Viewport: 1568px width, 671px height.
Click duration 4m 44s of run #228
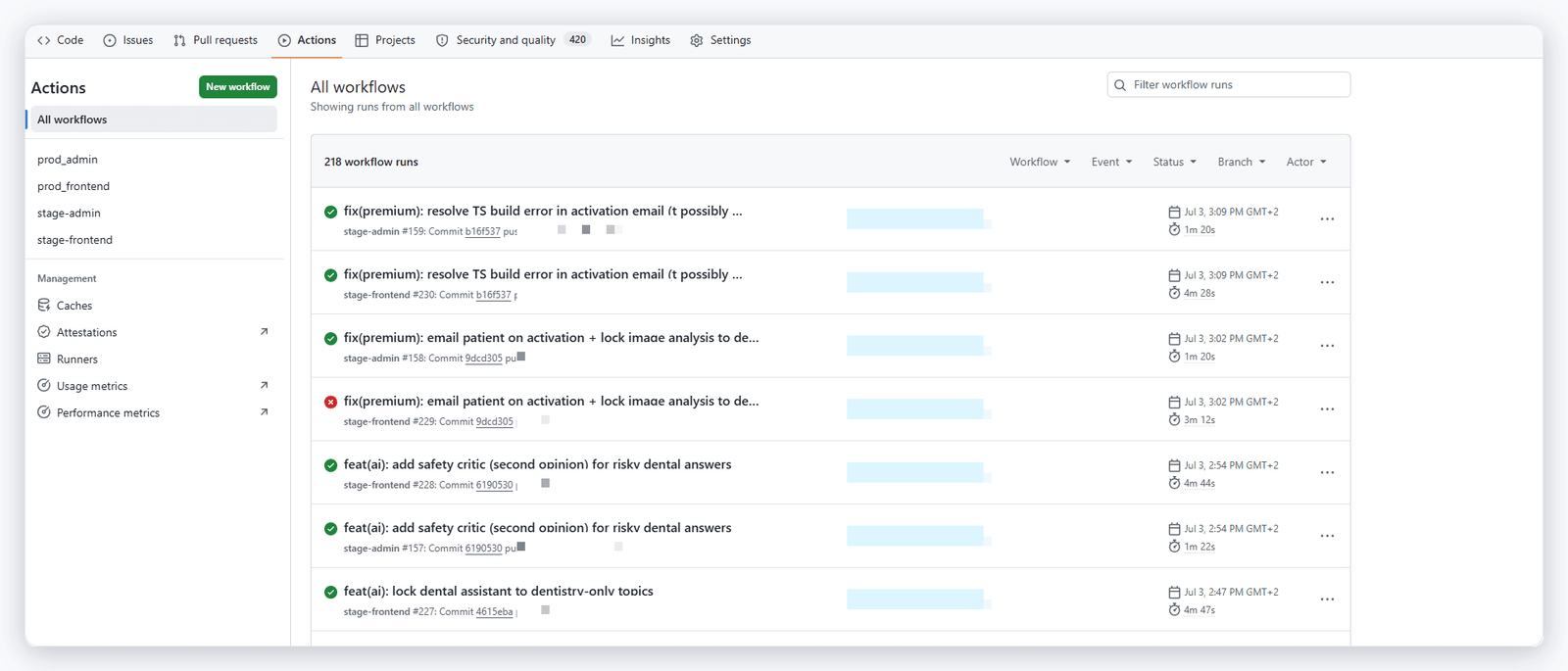point(1199,483)
